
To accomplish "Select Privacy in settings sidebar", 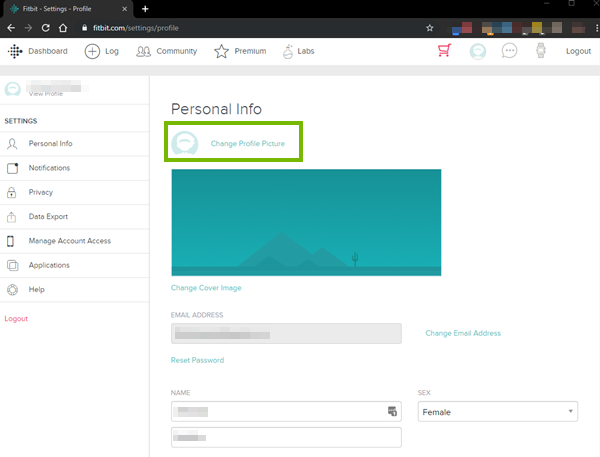I will pos(75,193).
